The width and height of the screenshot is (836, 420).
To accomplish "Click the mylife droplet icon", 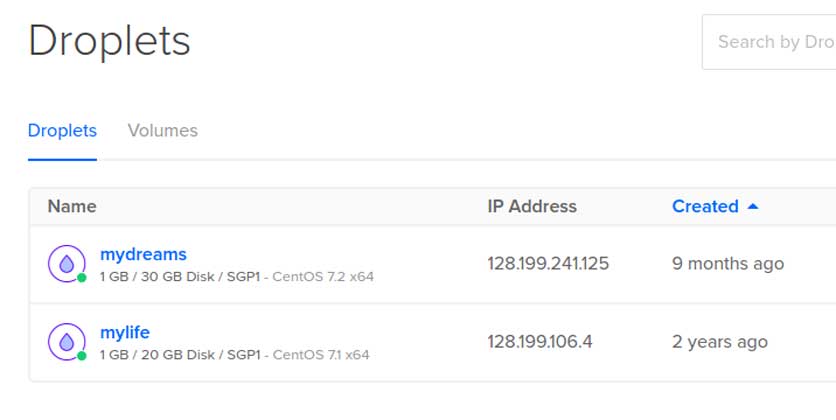I will (x=66, y=341).
